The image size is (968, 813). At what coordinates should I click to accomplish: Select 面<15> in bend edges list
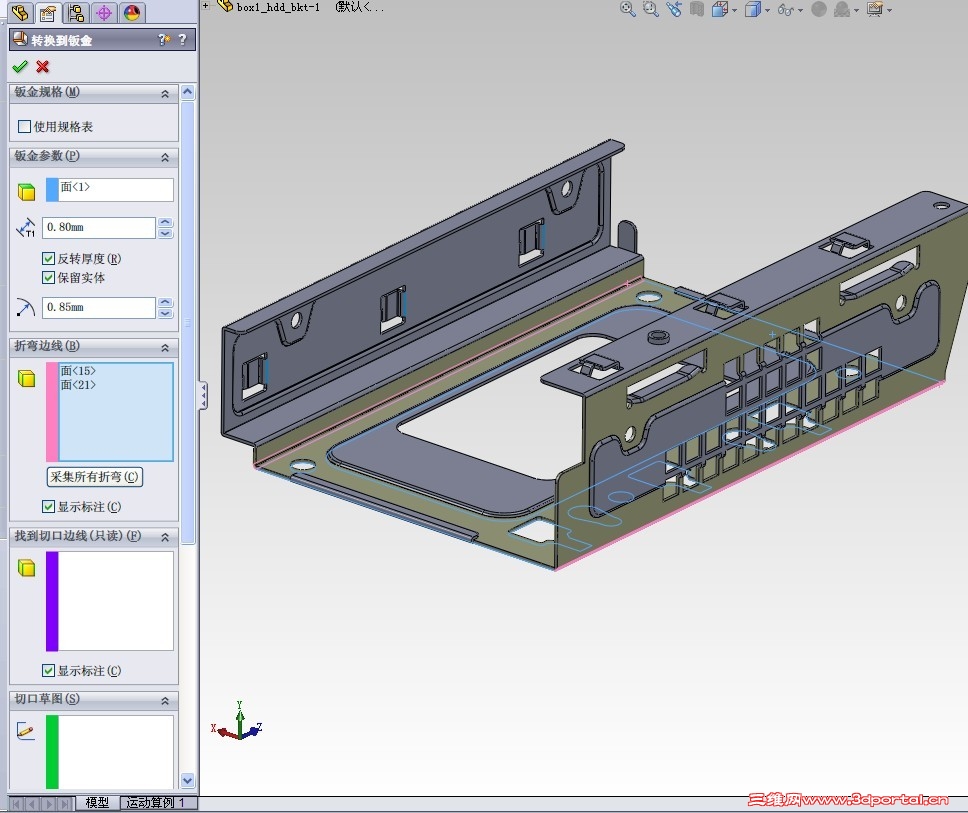78,370
